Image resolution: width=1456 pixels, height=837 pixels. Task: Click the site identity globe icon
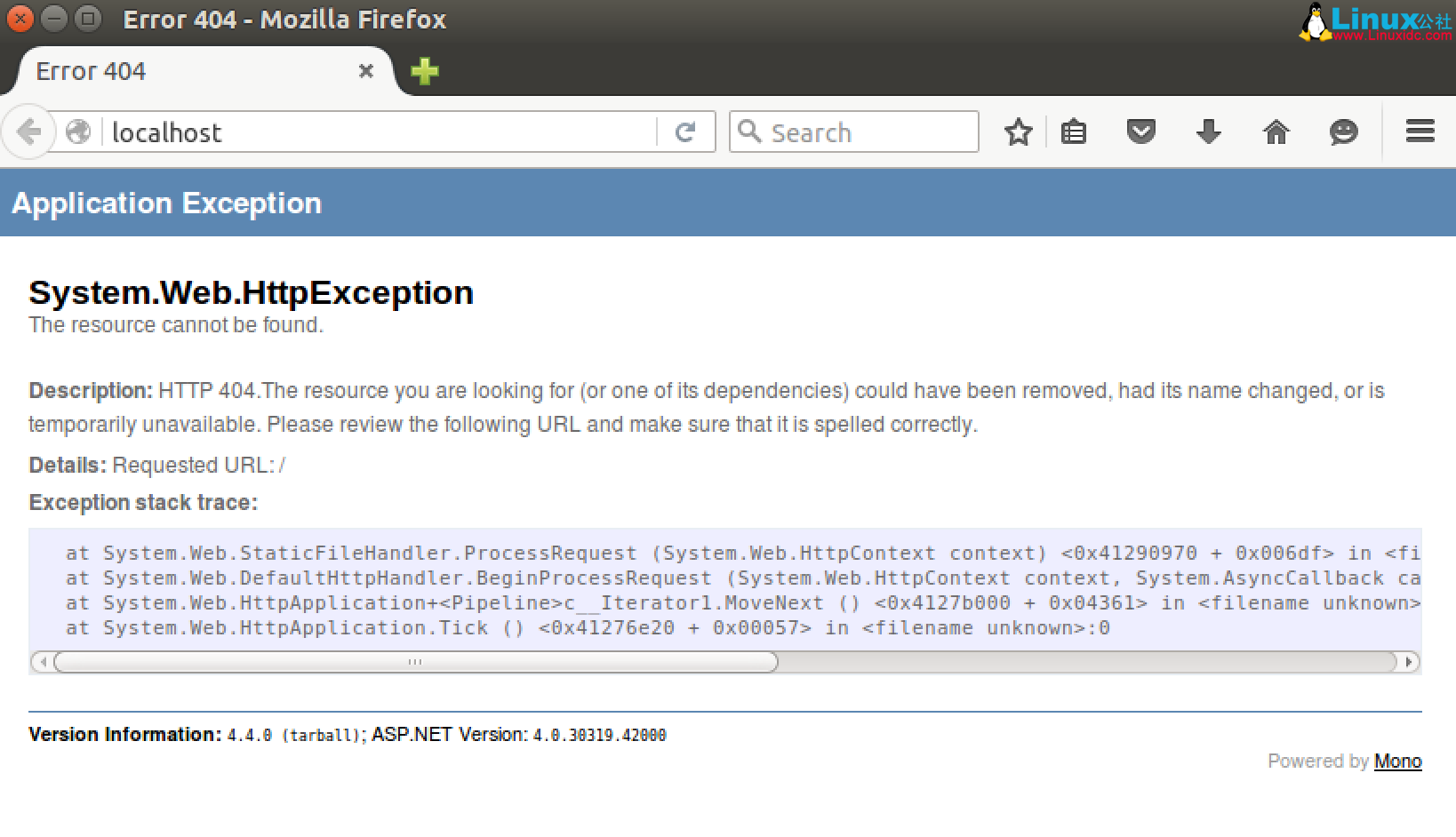point(77,130)
